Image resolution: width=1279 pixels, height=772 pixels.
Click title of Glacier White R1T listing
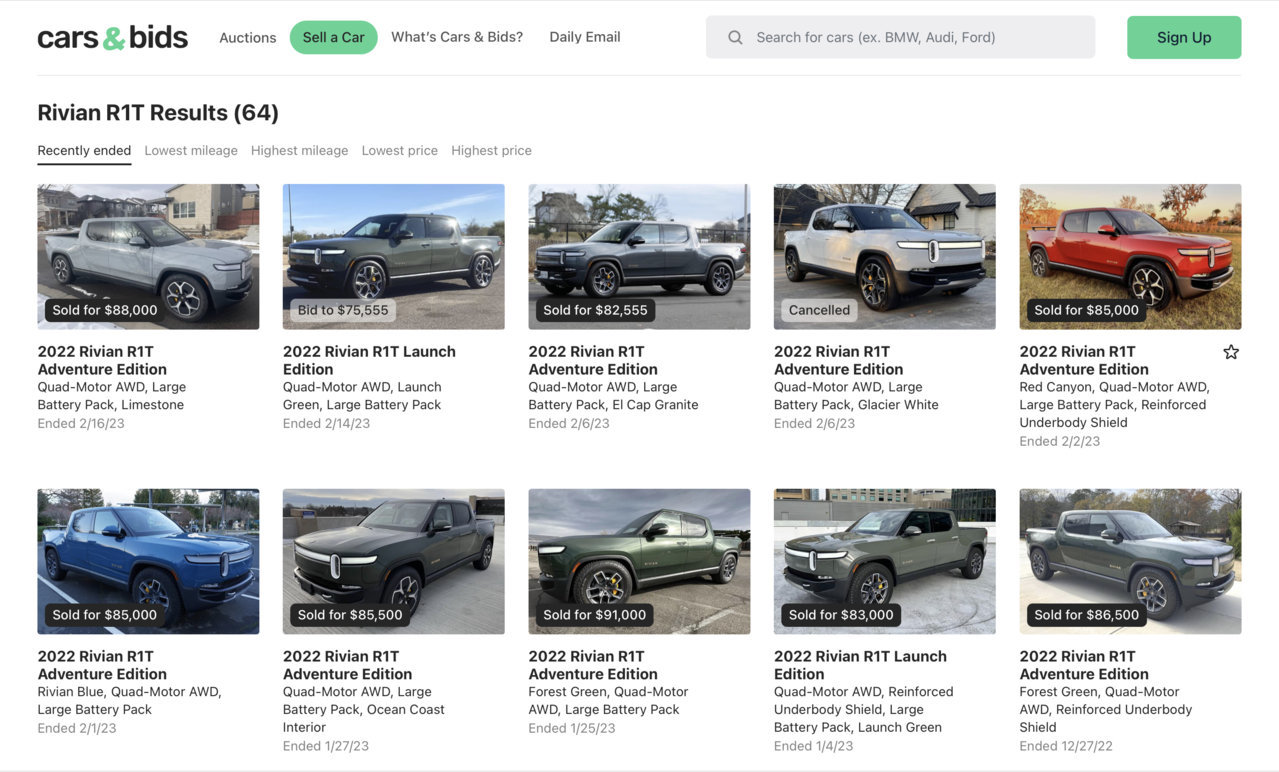point(838,360)
